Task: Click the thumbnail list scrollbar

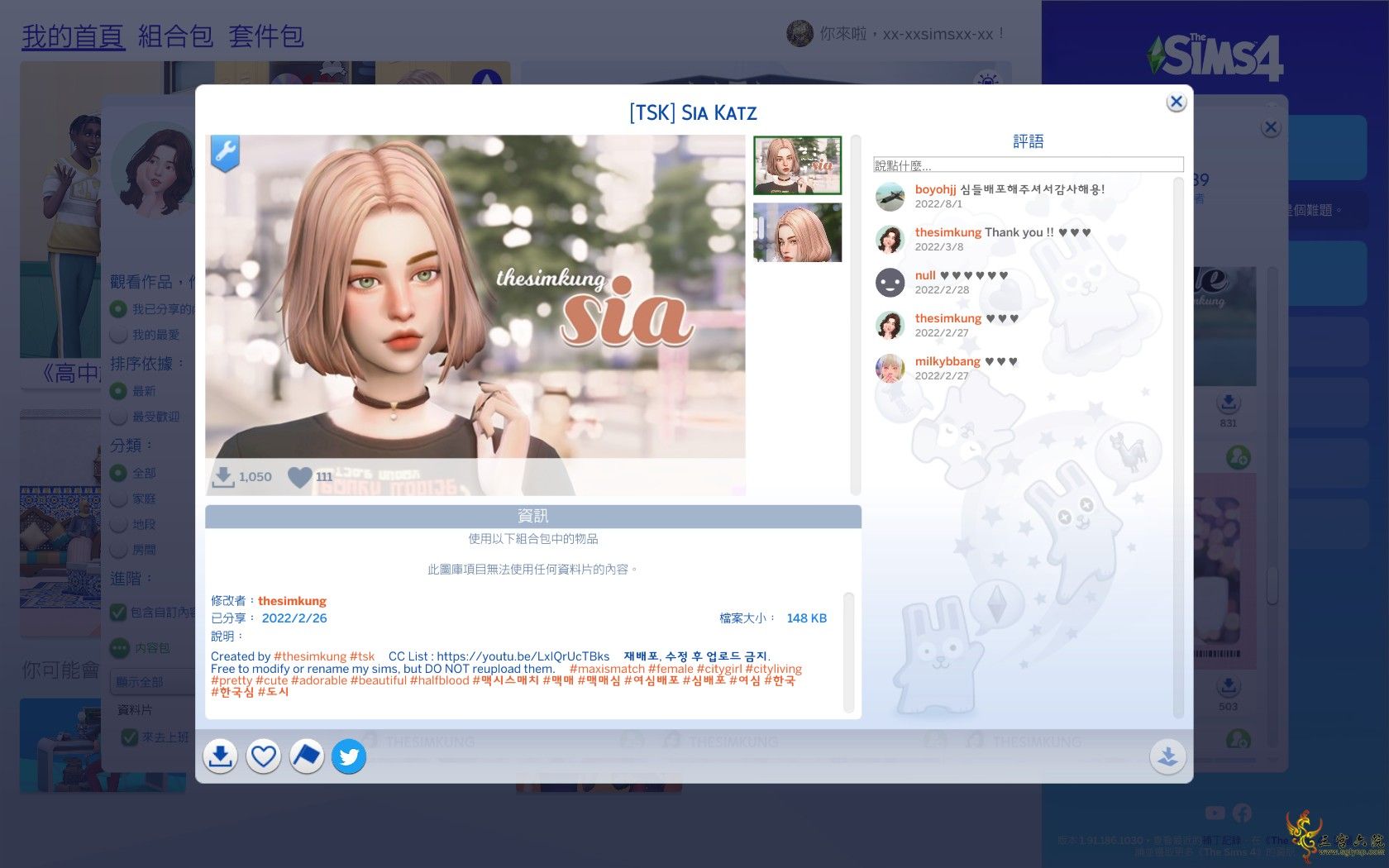Action: (x=856, y=315)
